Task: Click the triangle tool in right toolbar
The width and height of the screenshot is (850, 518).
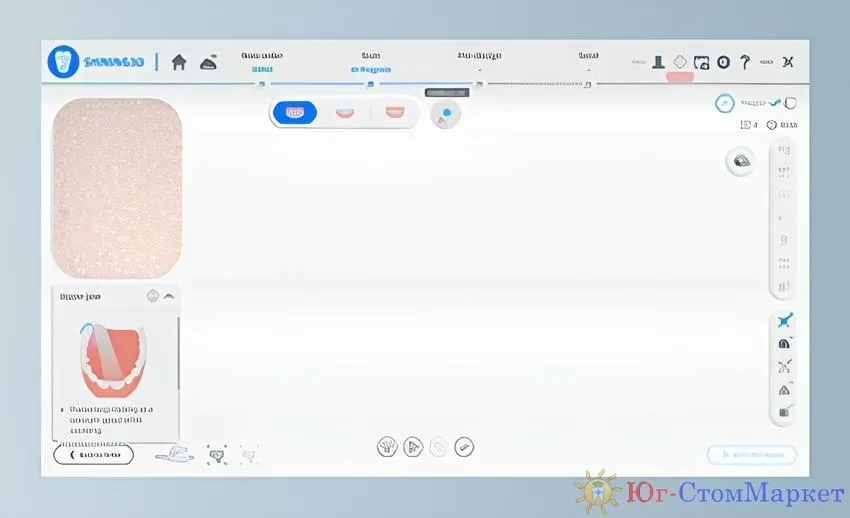Action: pos(784,390)
